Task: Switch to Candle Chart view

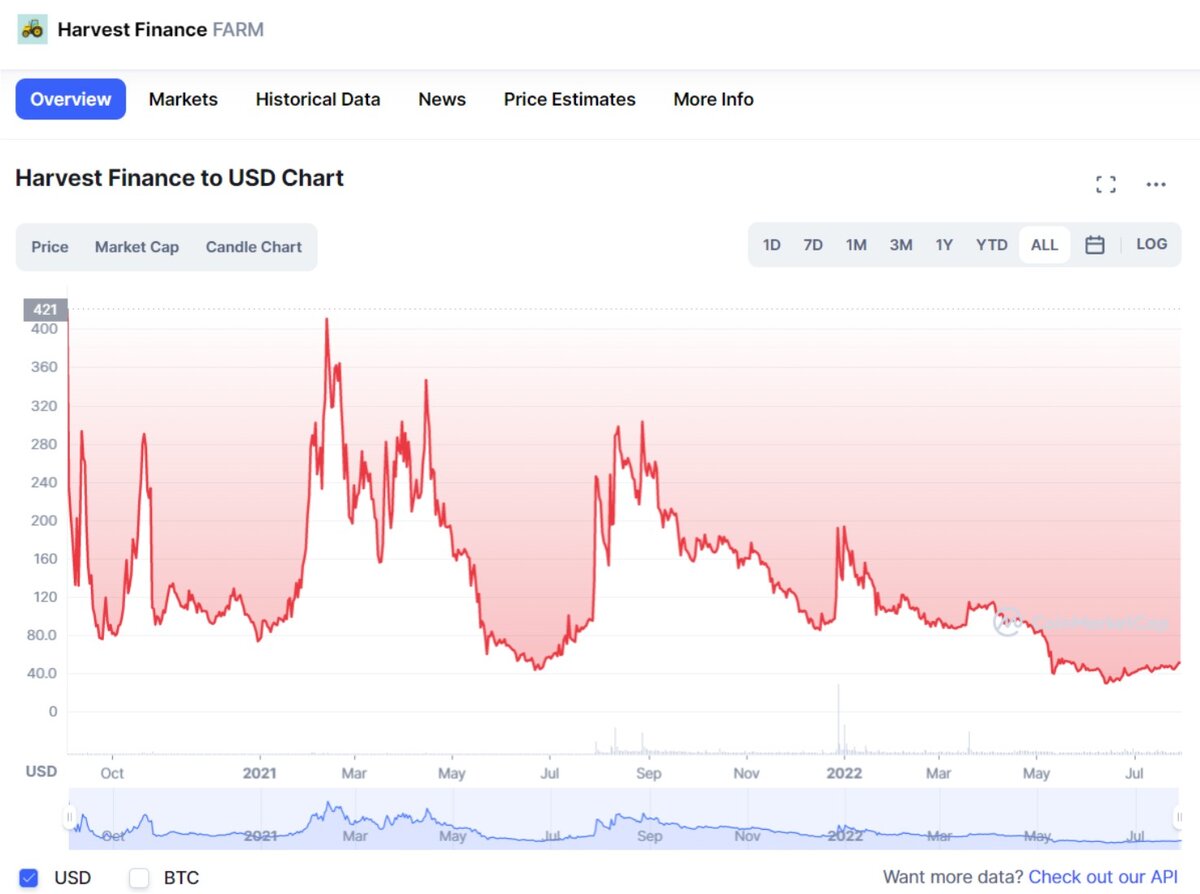Action: (x=254, y=247)
